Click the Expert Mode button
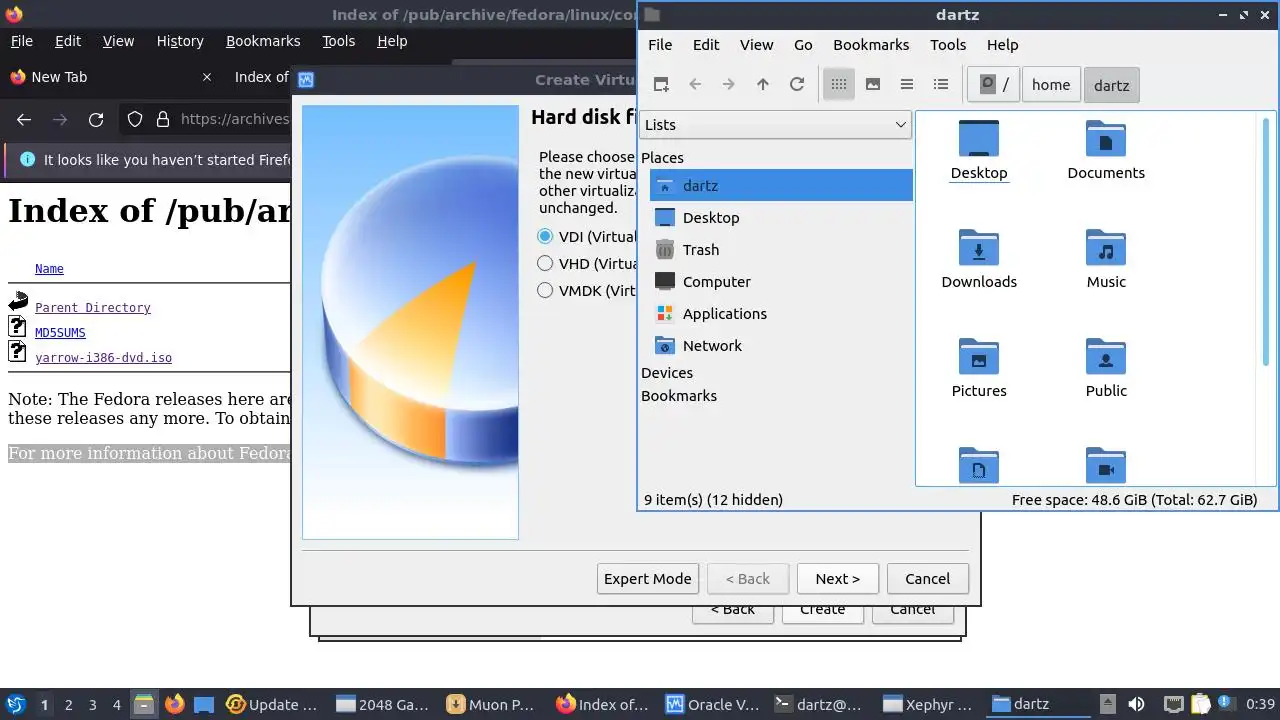The image size is (1280, 720). coord(648,579)
